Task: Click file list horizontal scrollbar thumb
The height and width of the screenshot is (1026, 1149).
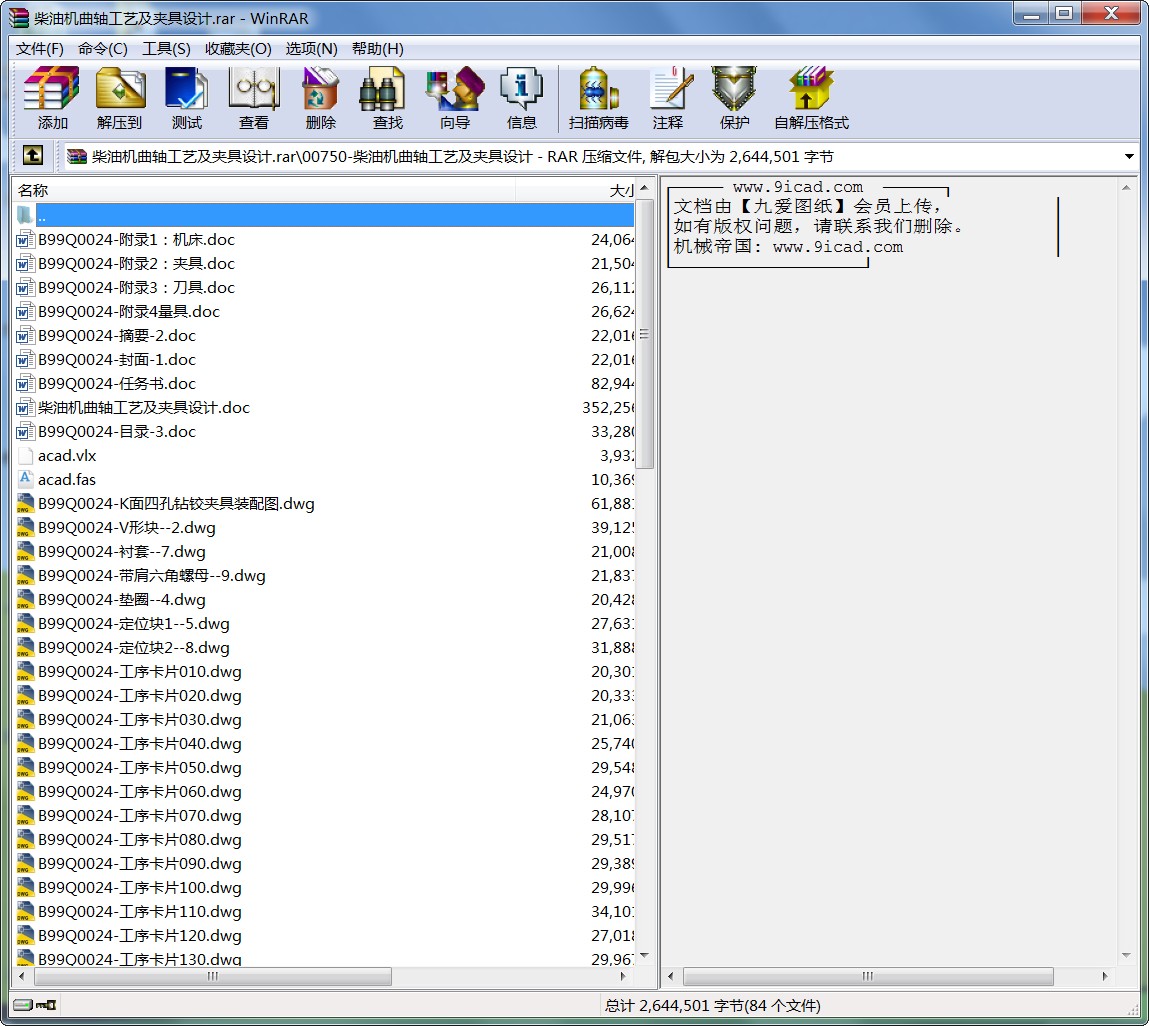Action: point(213,976)
